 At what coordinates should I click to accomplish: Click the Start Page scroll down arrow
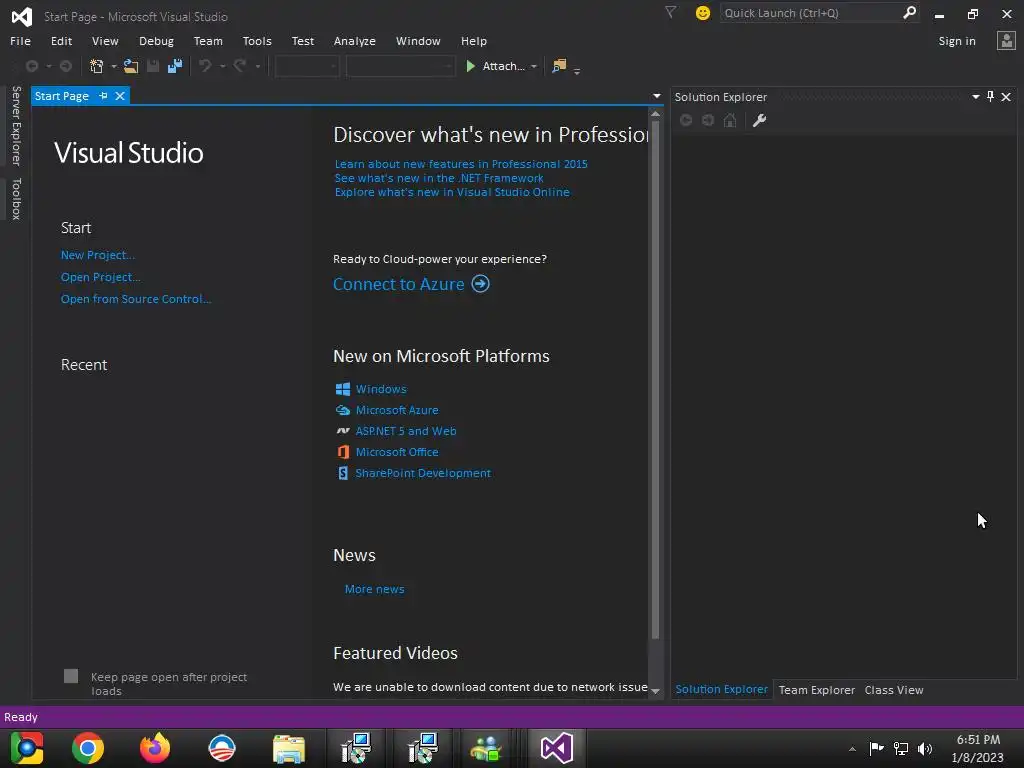655,691
